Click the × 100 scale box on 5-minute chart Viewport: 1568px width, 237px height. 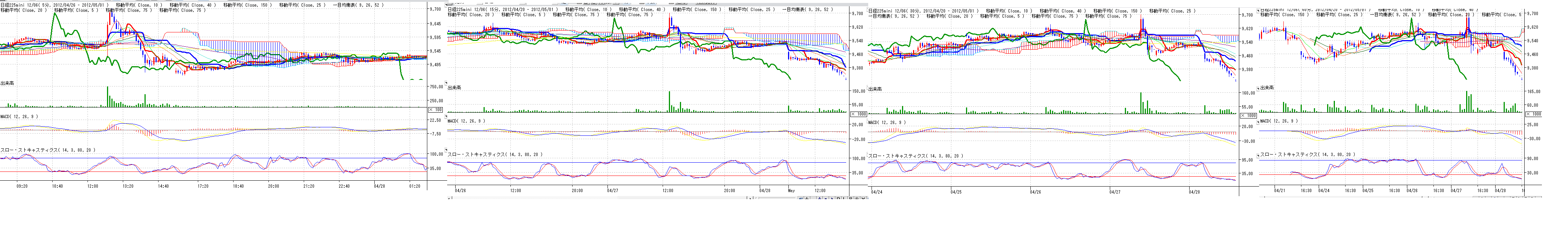436,109
